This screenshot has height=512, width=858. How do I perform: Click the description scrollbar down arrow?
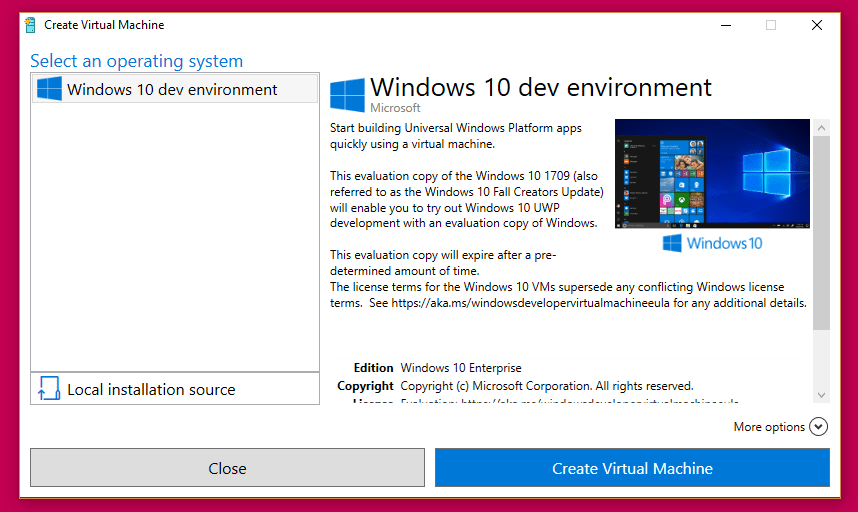[x=821, y=395]
